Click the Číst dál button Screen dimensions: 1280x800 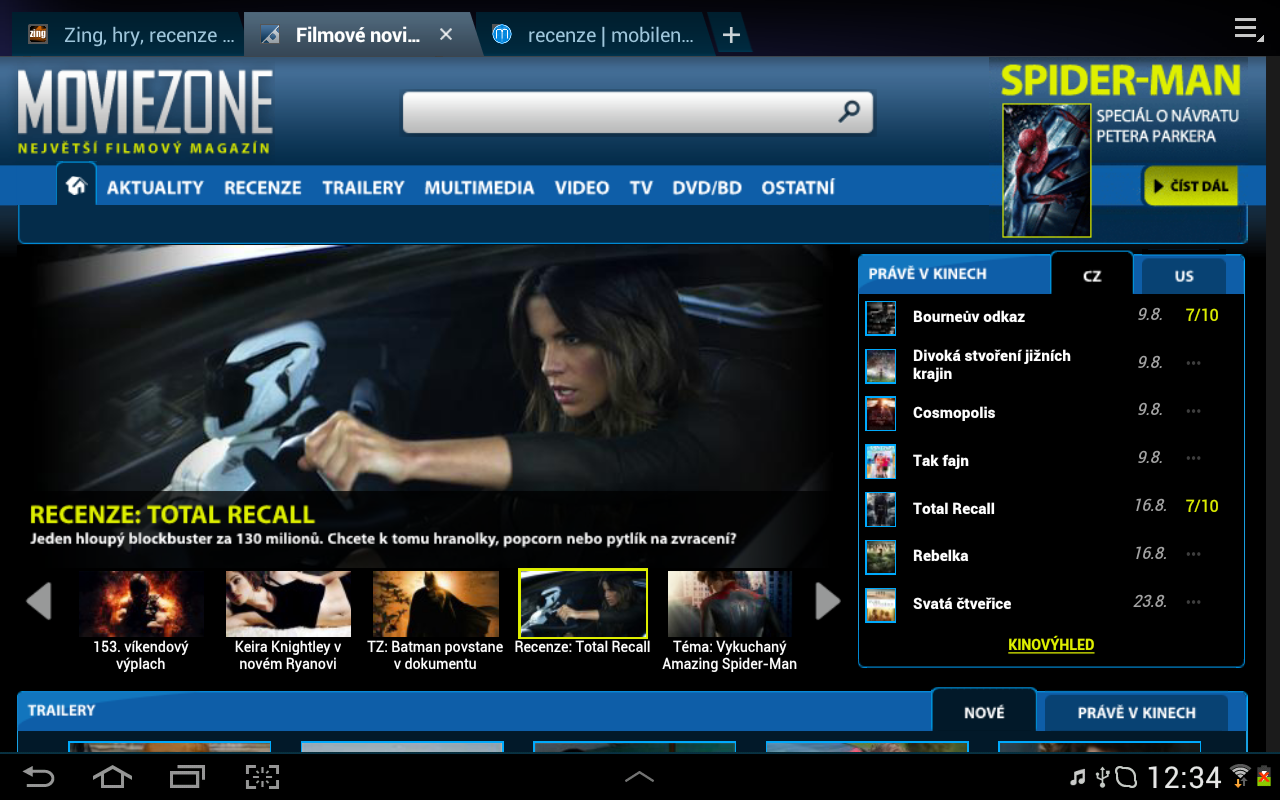1190,186
